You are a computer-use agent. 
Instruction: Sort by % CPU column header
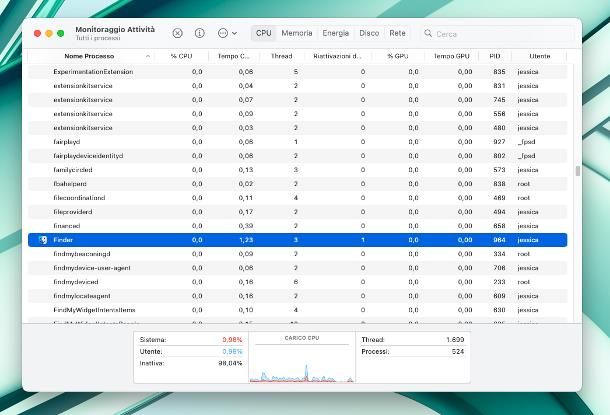[x=181, y=56]
